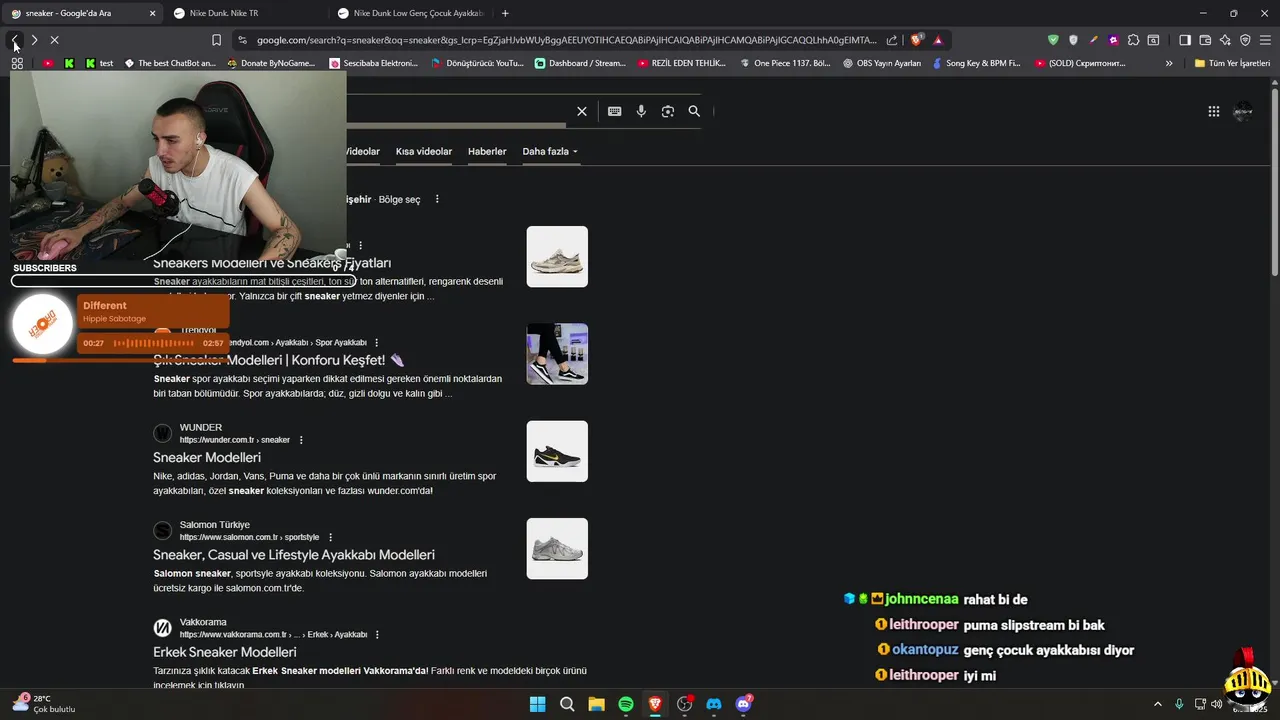
Task: Open Discord with notification badge in taskbar
Action: pyautogui.click(x=744, y=704)
